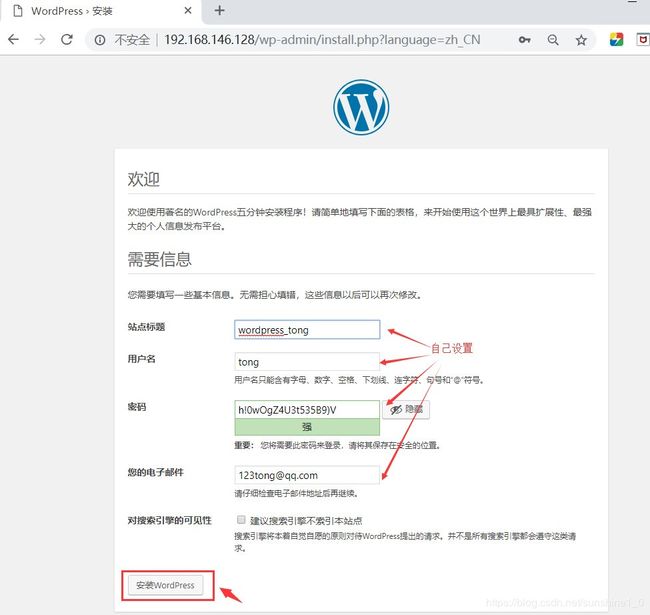Click the 站点标题 label
The height and width of the screenshot is (615, 650).
coord(146,327)
